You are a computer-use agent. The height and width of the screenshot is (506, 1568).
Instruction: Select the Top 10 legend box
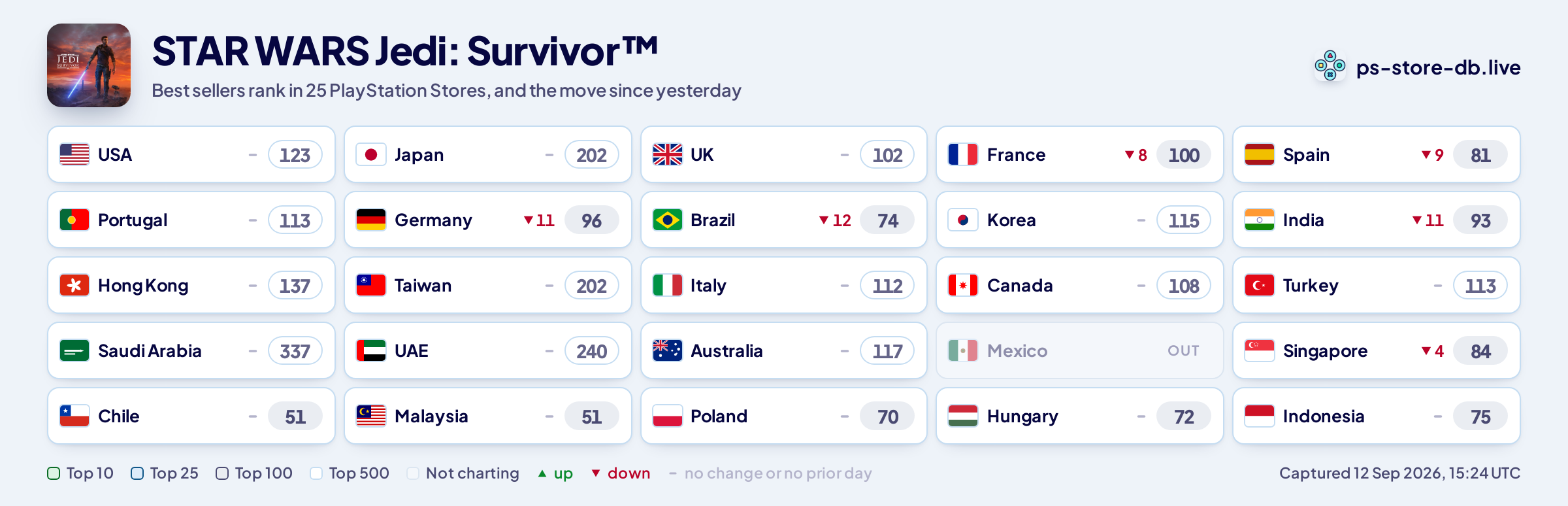(54, 473)
